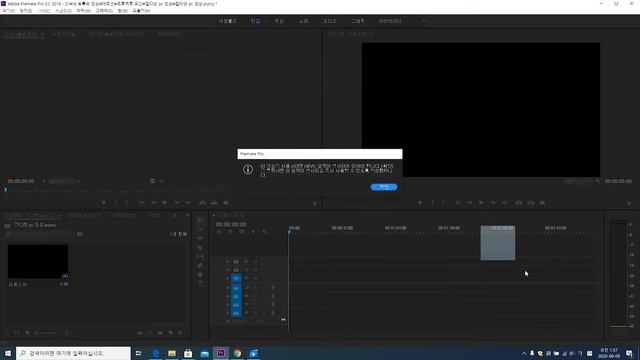
Task: Open the File menu
Action: pos(8,11)
